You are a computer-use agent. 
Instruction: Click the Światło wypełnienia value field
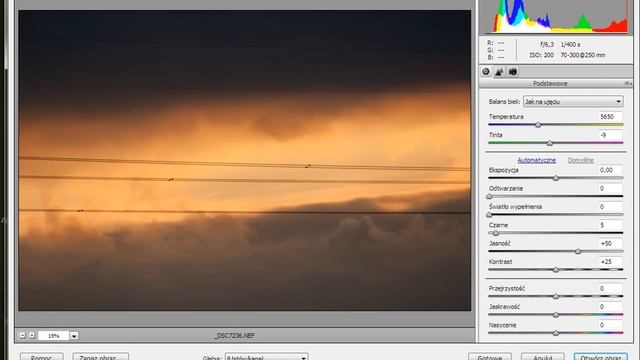(610, 207)
